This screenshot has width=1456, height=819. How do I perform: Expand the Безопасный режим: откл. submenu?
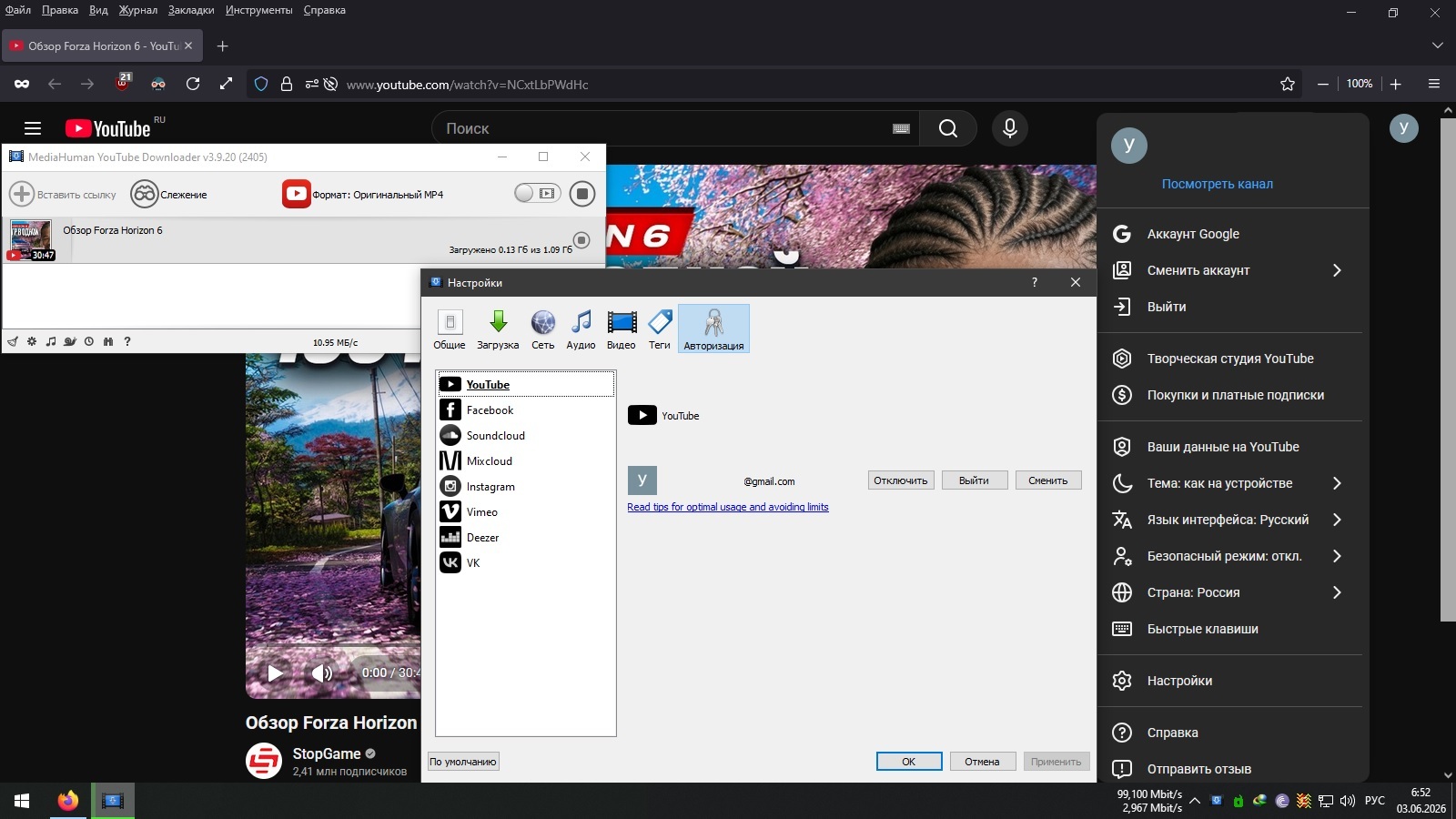pyautogui.click(x=1337, y=556)
